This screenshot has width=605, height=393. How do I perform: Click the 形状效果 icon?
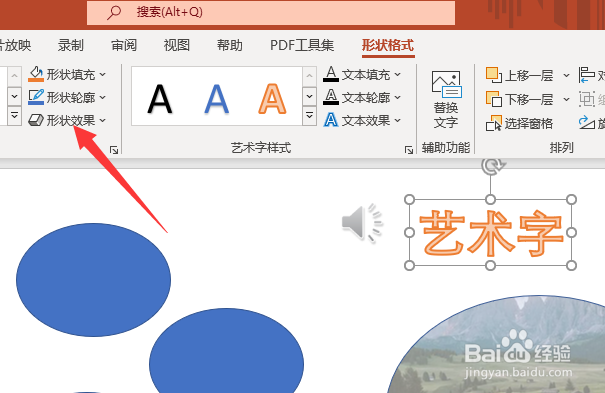click(36, 120)
